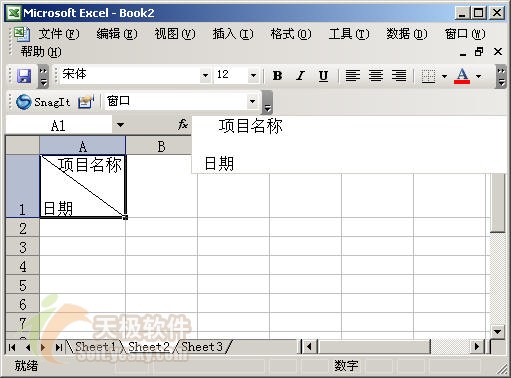Click the Excel workbook icon in menu bar
511x378 pixels.
click(x=22, y=34)
